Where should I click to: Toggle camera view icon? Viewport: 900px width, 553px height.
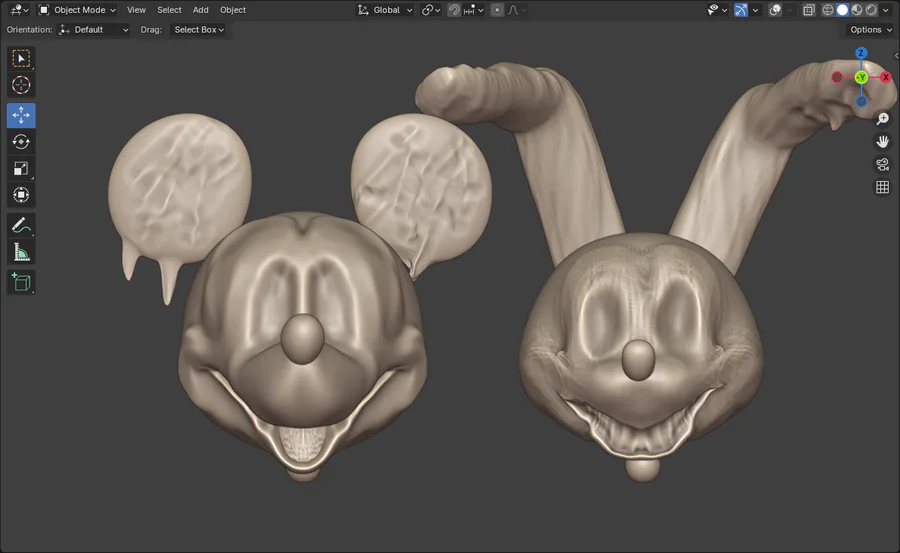(x=882, y=164)
